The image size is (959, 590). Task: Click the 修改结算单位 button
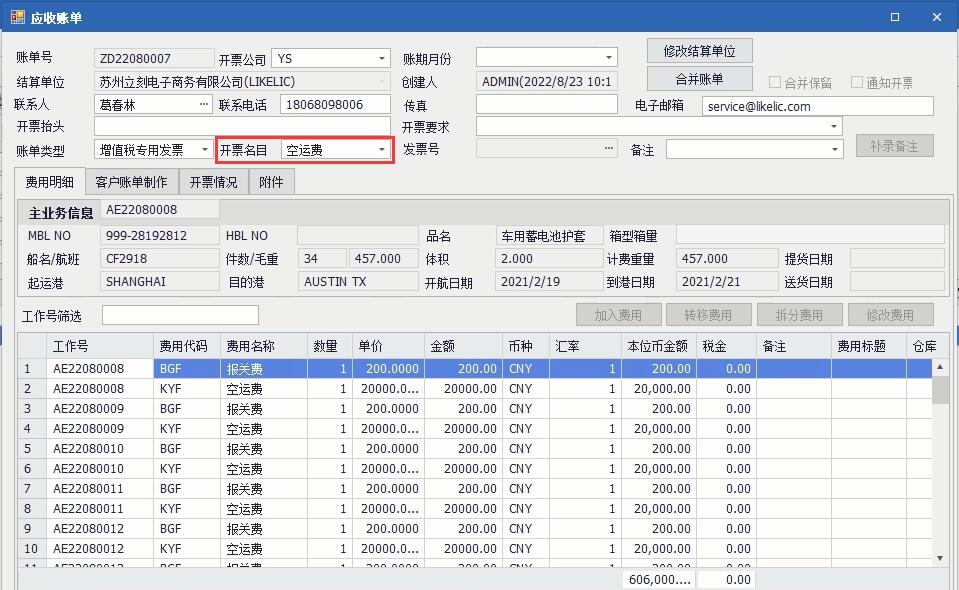point(699,51)
